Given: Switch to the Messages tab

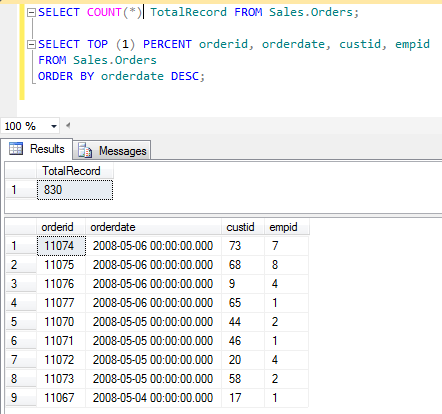Looking at the screenshot, I should coord(112,151).
